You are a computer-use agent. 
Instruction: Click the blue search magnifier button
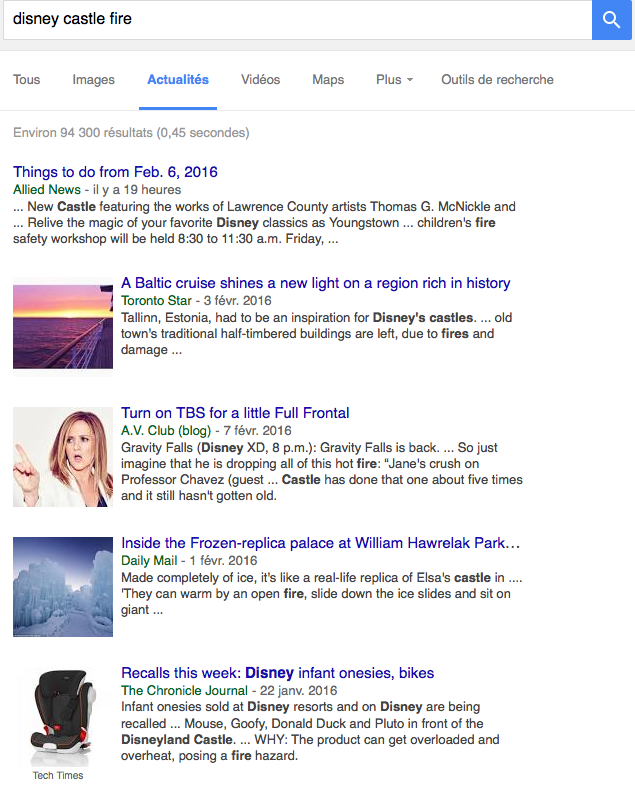[x=611, y=20]
